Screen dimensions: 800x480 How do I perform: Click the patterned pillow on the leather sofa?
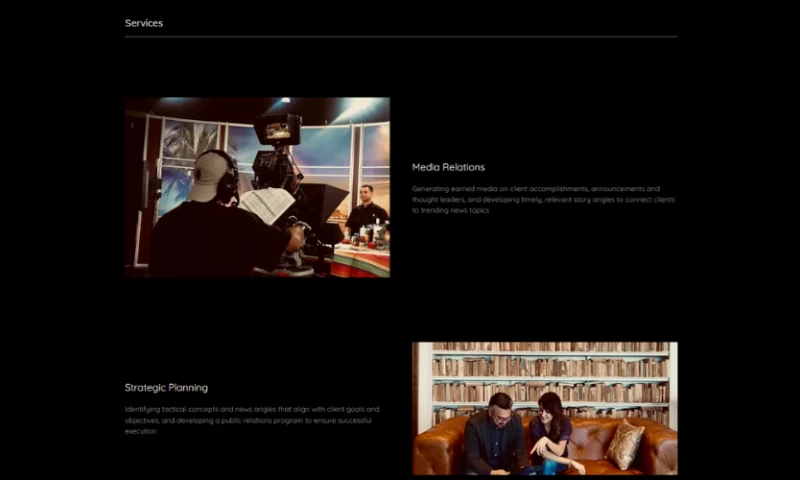tap(625, 445)
